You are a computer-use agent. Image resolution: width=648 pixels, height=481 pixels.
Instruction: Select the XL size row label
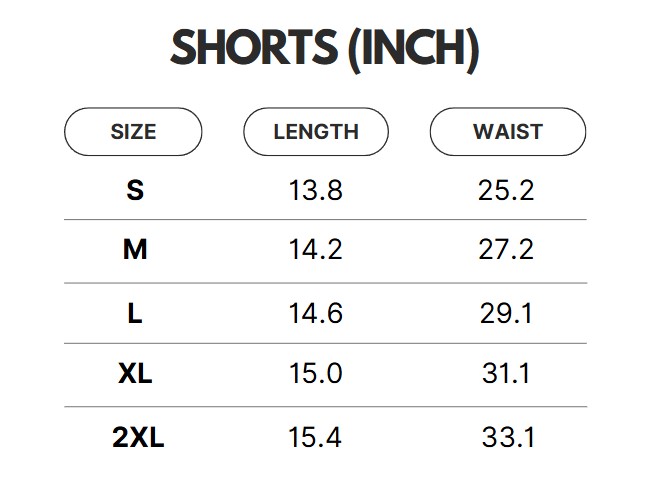pos(135,374)
